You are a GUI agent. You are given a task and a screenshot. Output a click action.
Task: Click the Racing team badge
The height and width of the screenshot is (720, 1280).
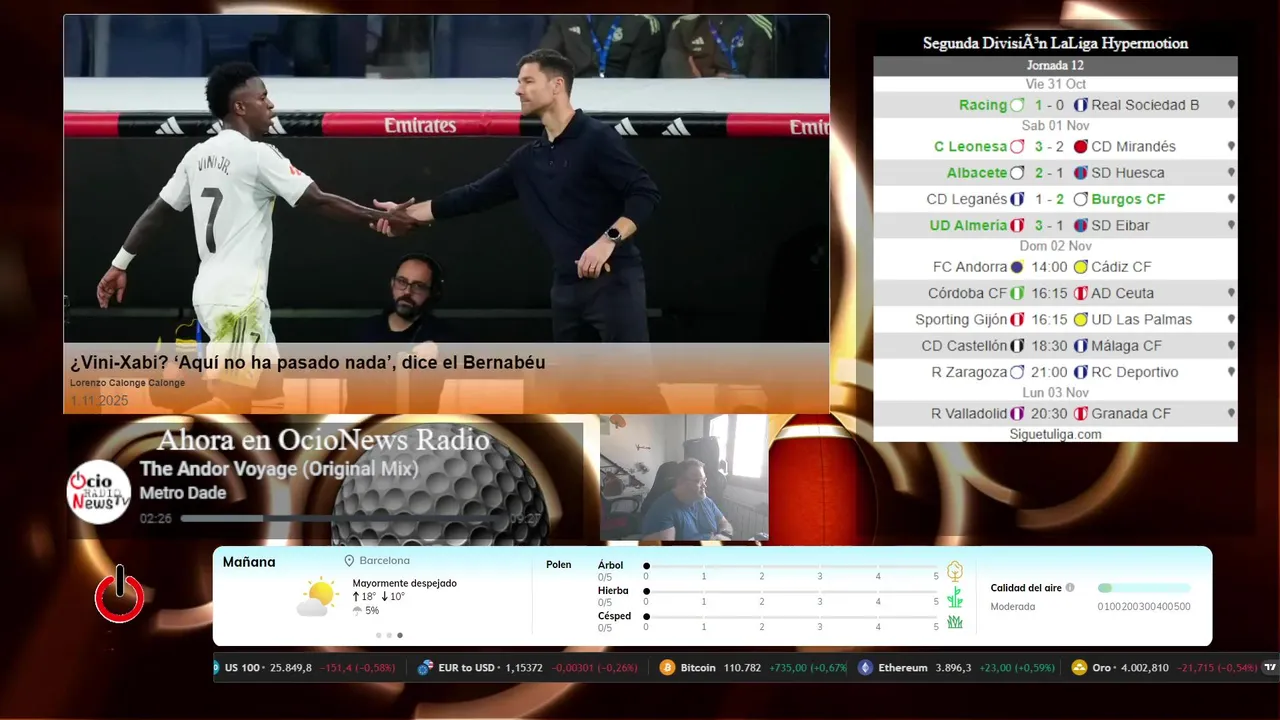click(1017, 105)
